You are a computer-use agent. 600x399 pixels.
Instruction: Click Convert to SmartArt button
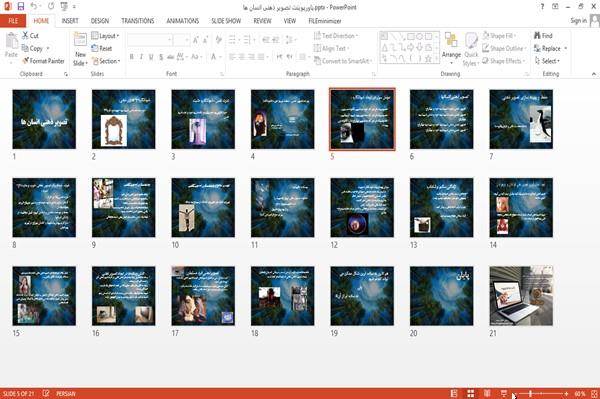(343, 61)
